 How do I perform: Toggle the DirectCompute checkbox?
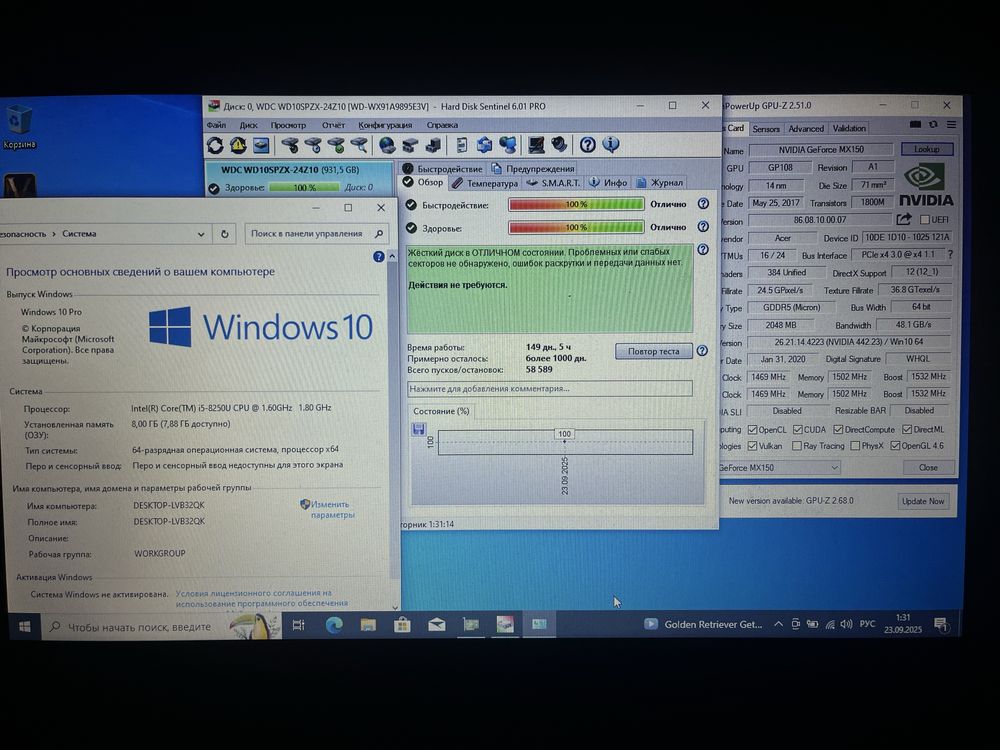pos(839,429)
